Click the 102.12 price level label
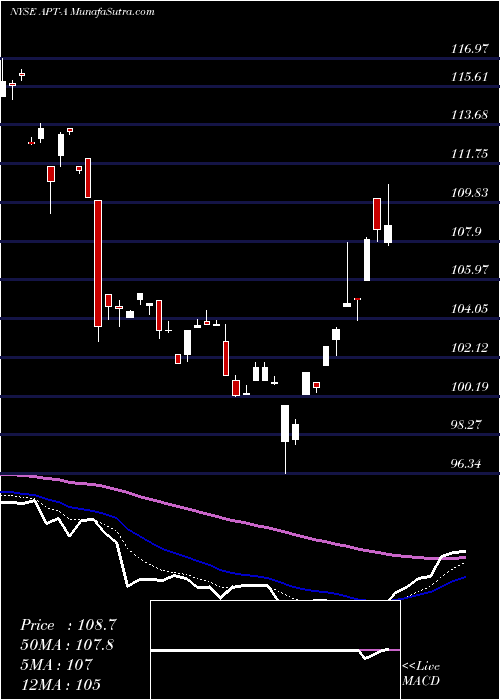500x700 pixels. point(470,348)
